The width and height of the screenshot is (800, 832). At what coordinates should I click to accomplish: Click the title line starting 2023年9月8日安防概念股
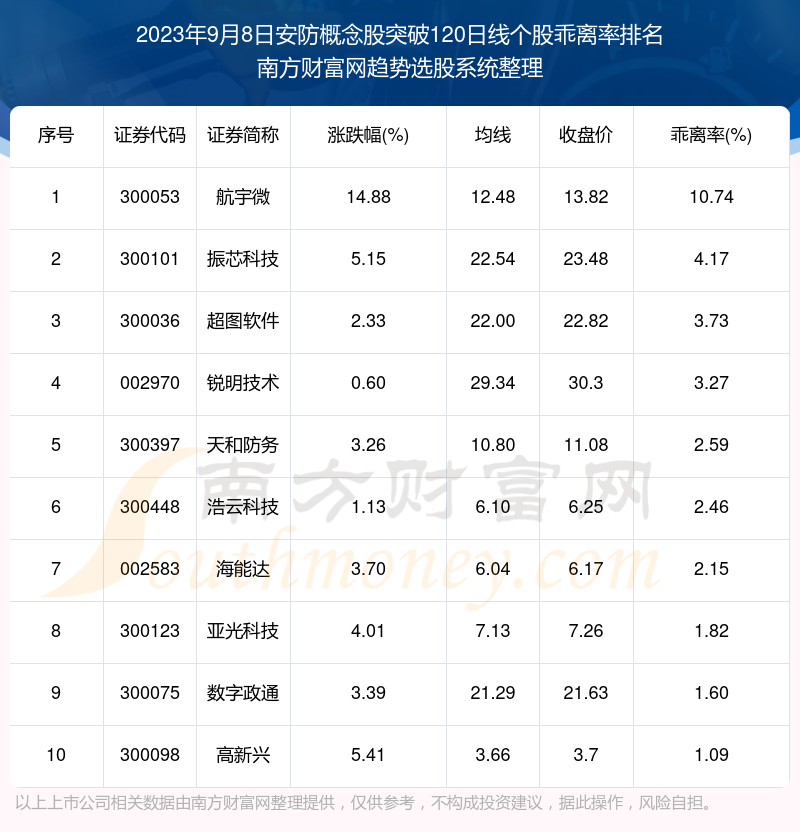click(x=399, y=35)
